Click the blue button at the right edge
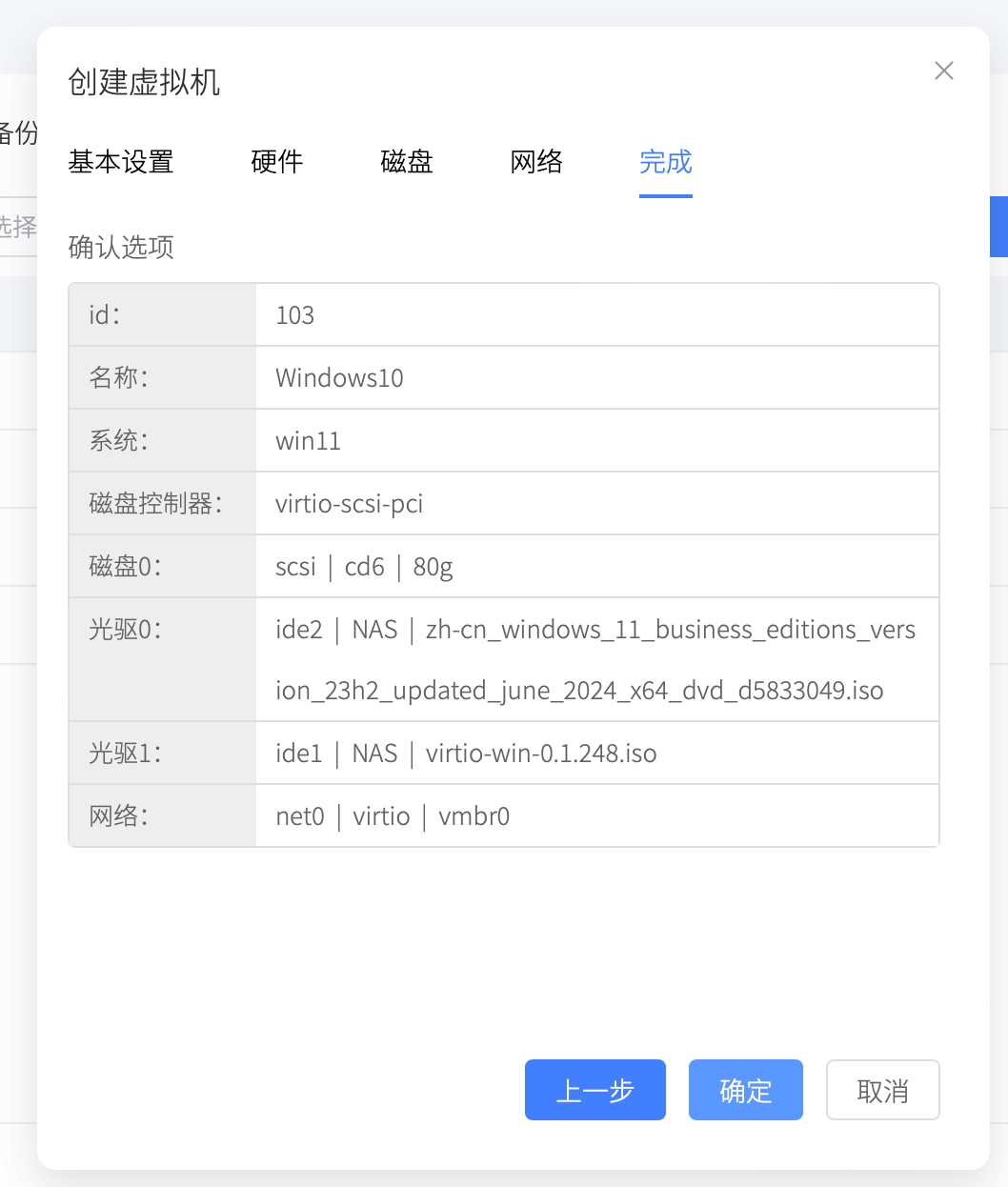 coord(1002,226)
